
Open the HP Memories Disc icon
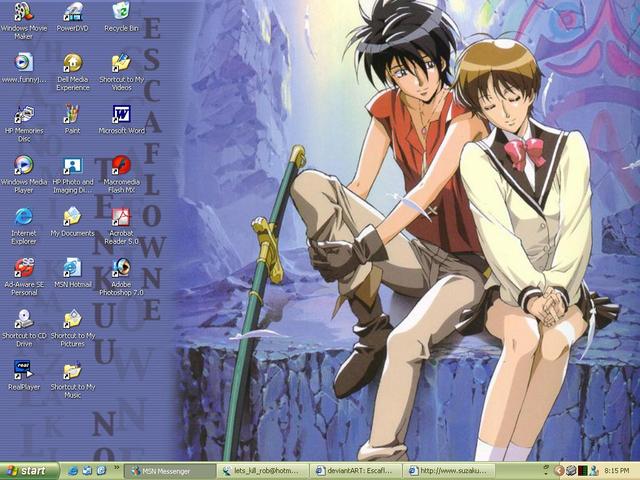24,123
